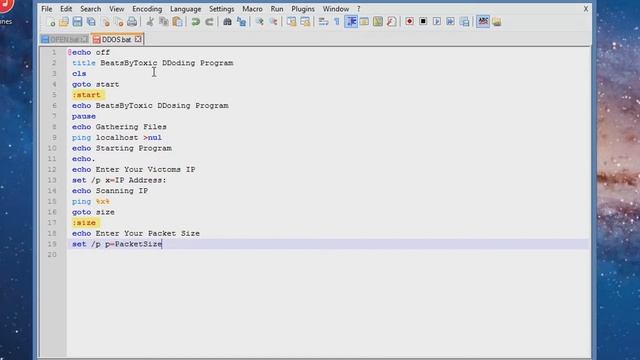Image resolution: width=640 pixels, height=360 pixels.
Task: Click the Print icon in toolbar
Action: [x=132, y=22]
